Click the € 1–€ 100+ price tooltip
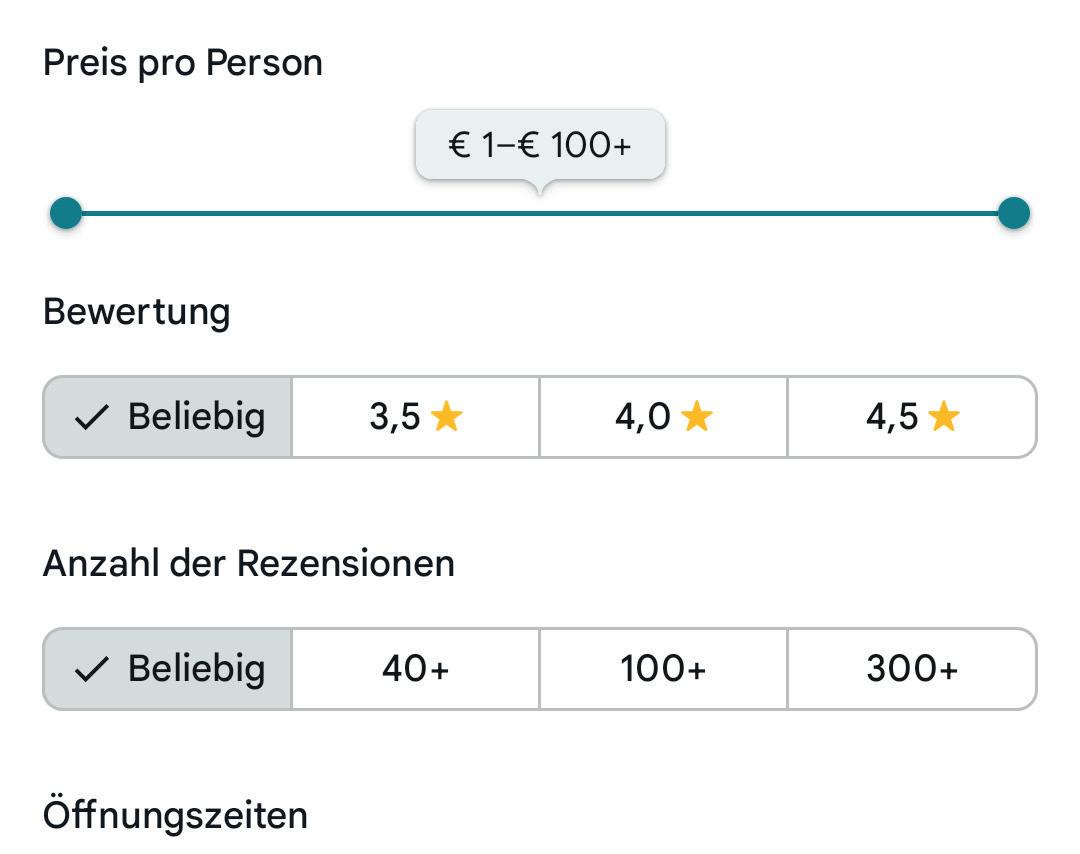 click(540, 145)
